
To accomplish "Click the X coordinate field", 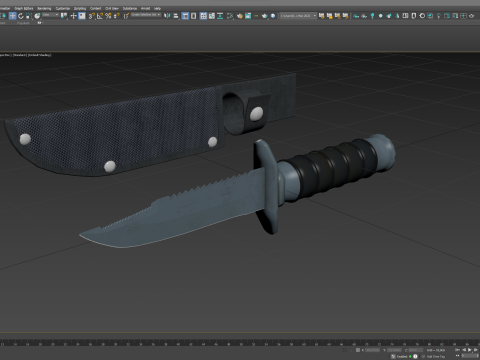I will (373, 350).
